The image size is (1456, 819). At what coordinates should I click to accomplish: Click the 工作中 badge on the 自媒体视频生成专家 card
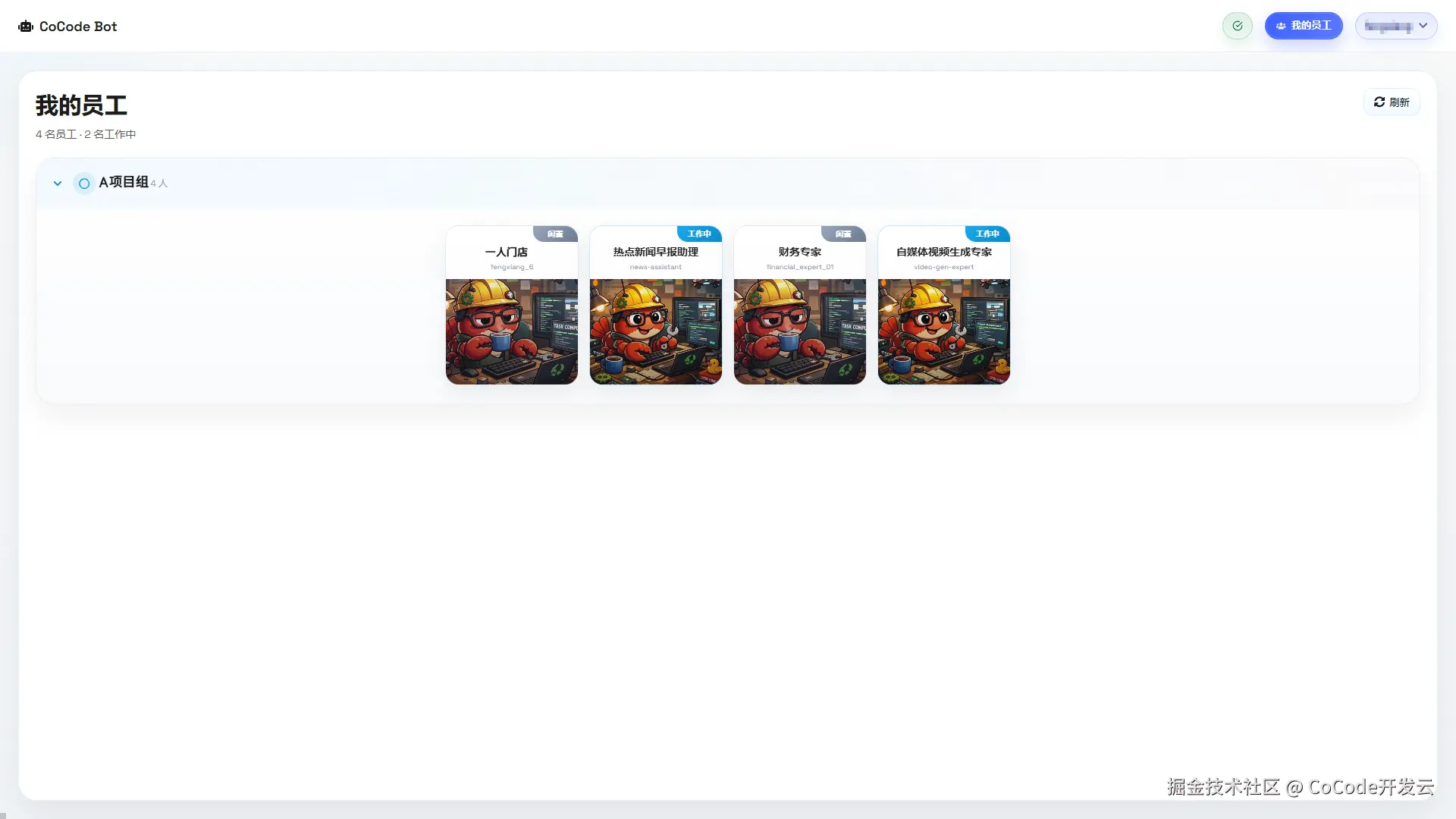tap(987, 234)
